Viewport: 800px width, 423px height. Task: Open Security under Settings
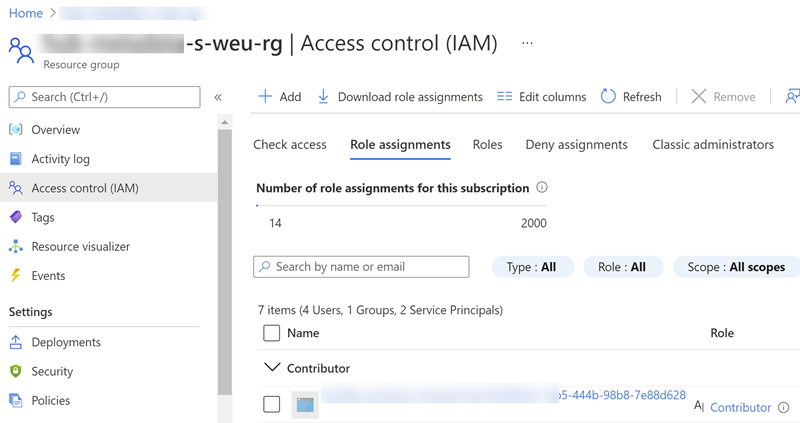(52, 371)
